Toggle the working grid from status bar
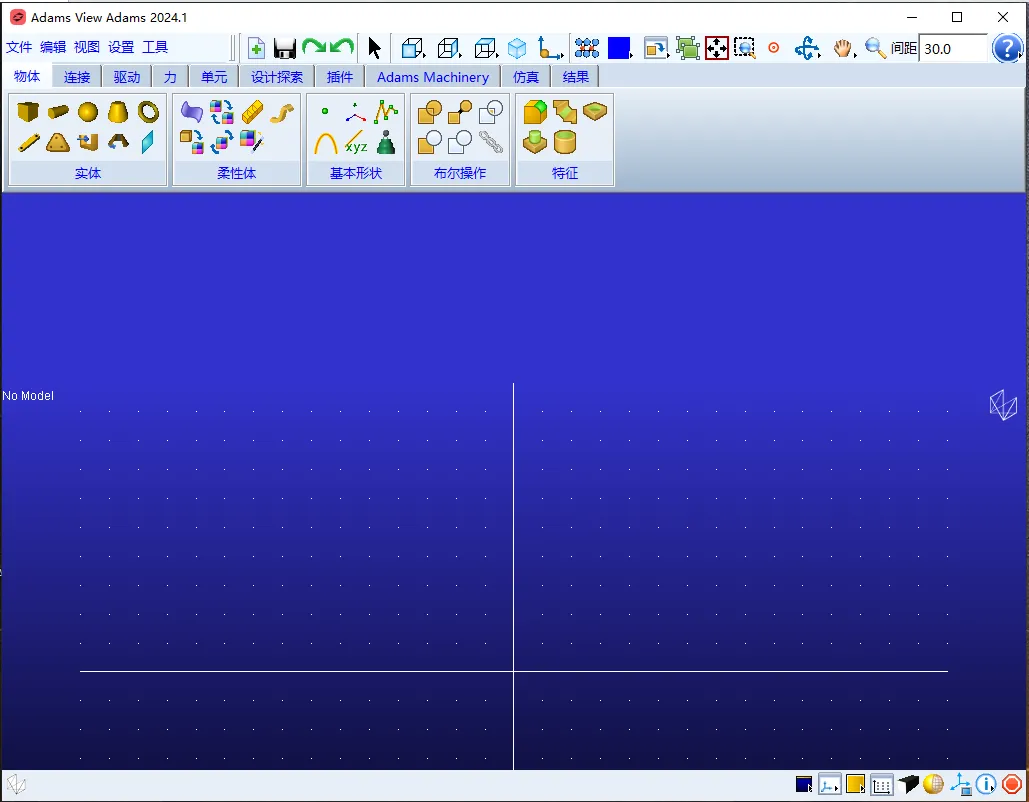The image size is (1029, 802). (x=881, y=784)
